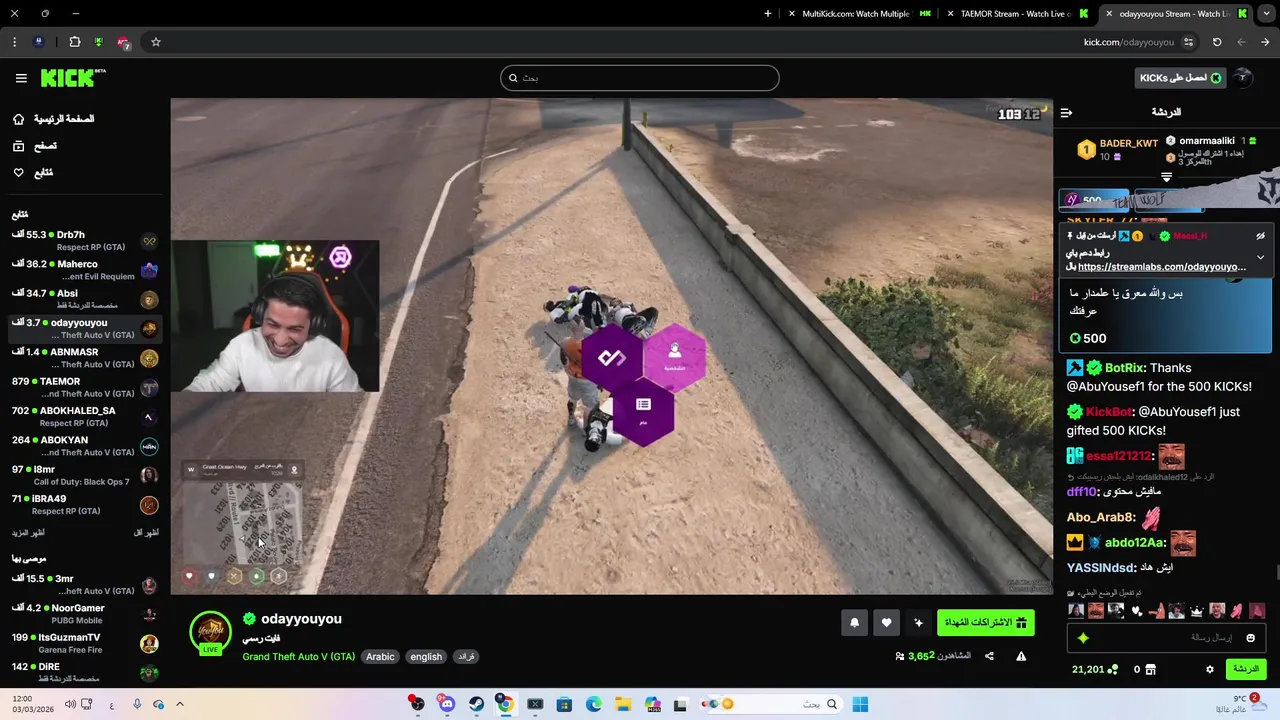This screenshot has height=720, width=1280.
Task: Expand the chat leaderboard with the down arrow
Action: click(1166, 177)
